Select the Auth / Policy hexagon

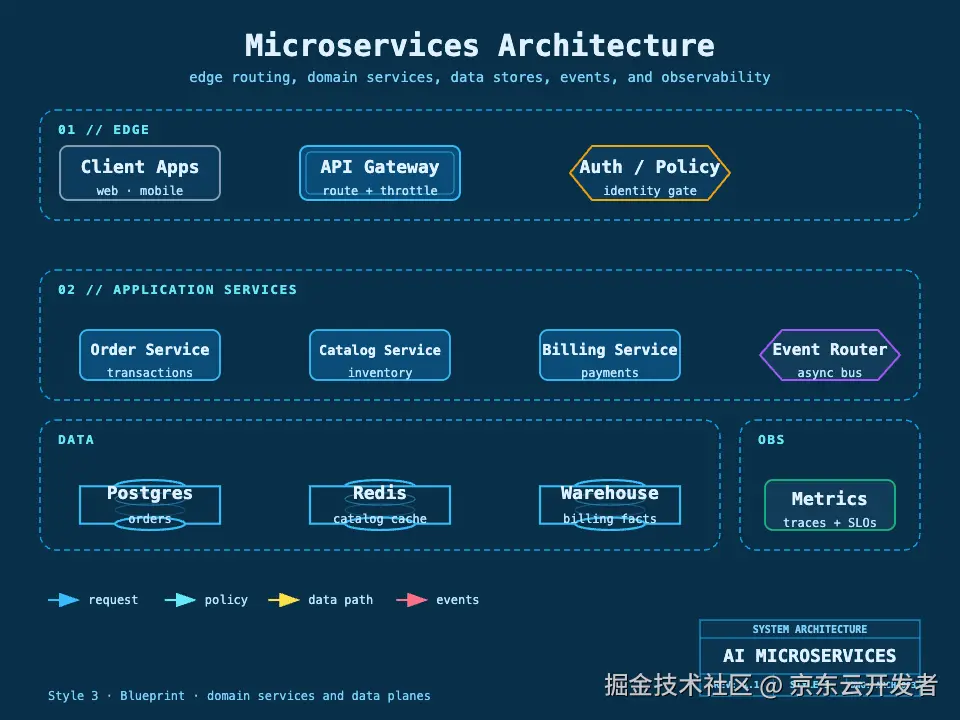(650, 173)
